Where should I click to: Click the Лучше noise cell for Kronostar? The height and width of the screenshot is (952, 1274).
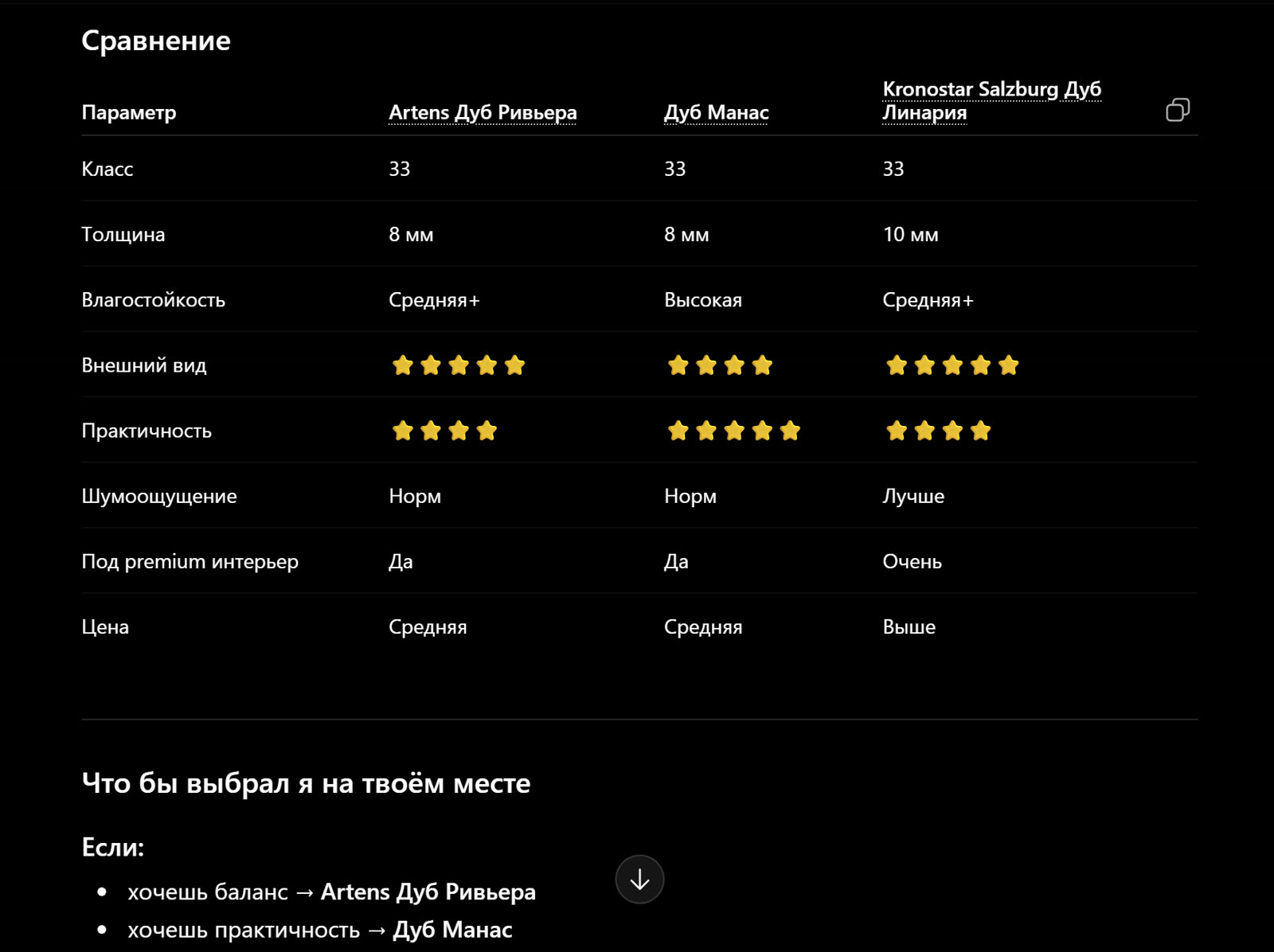pyautogui.click(x=913, y=496)
